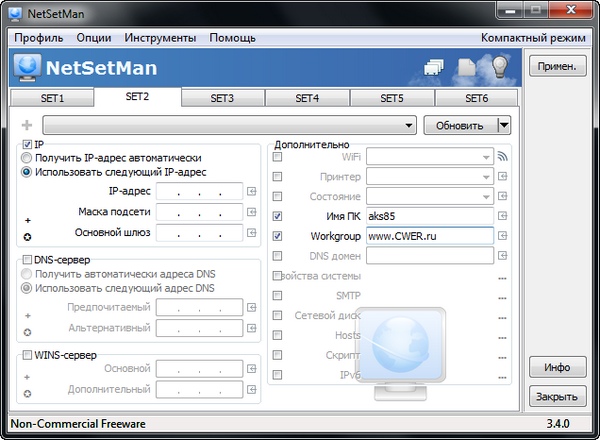Viewport: 600px width, 440px height.
Task: Click the light bulb icon in header
Action: [x=499, y=68]
